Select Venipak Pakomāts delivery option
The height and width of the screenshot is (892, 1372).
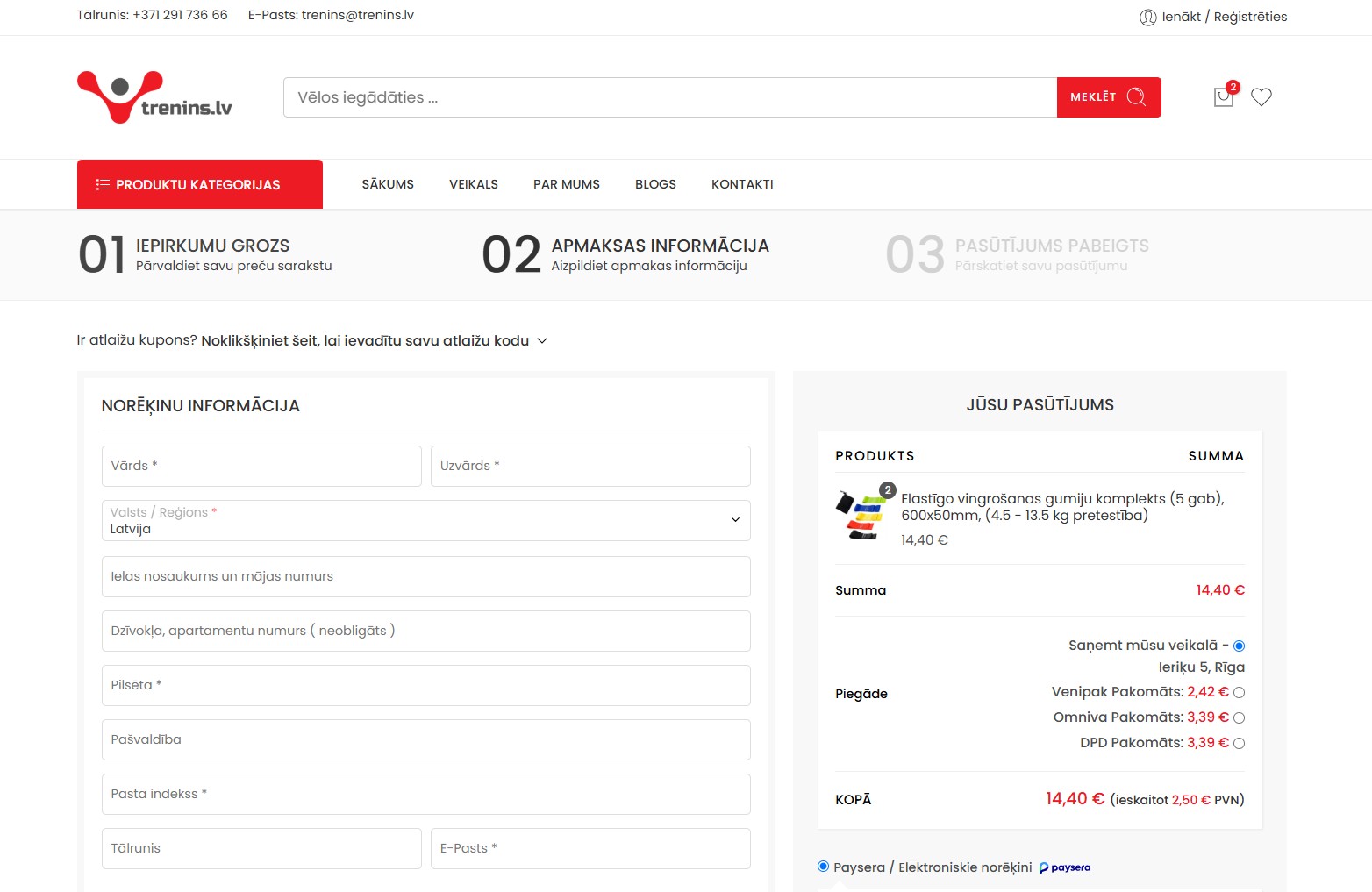point(1239,693)
